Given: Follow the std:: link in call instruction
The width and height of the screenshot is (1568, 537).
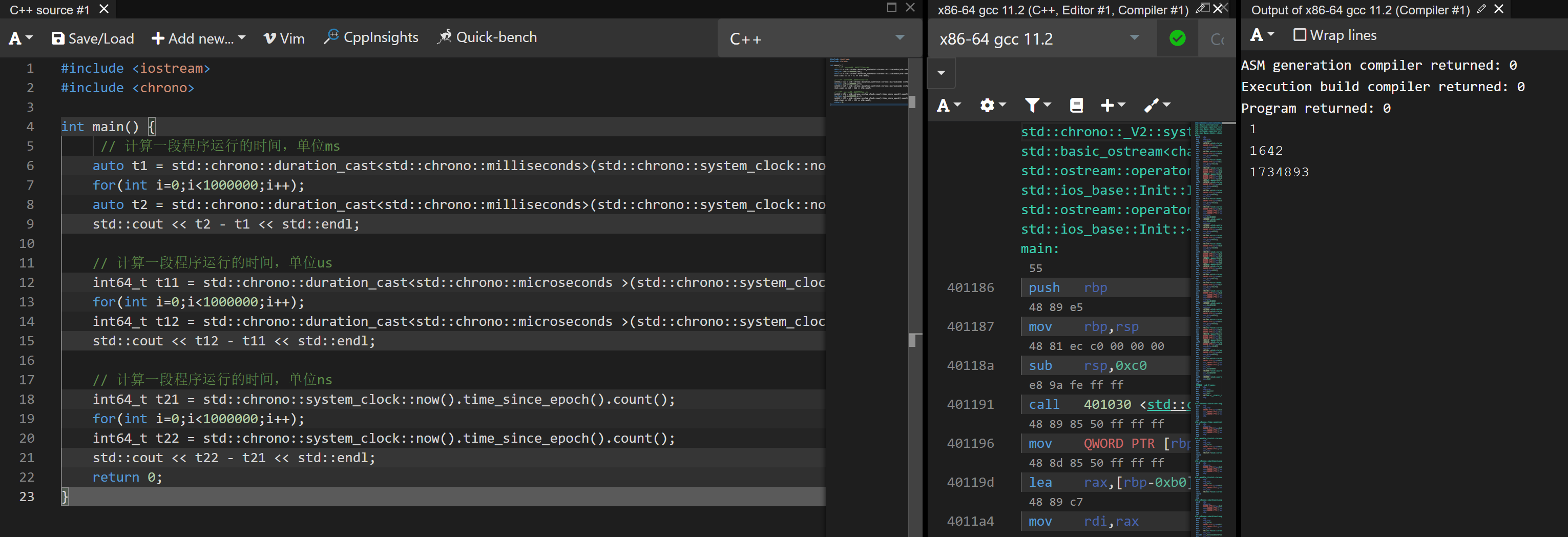Looking at the screenshot, I should point(1167,404).
